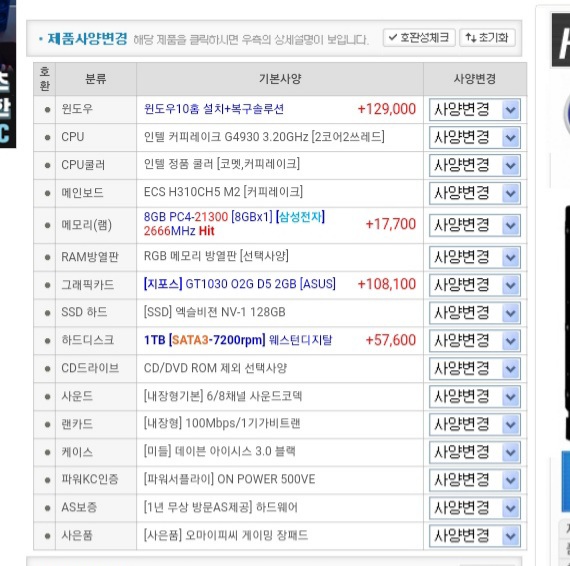Click compatibility dot in 그래픽카드 row

point(47,285)
